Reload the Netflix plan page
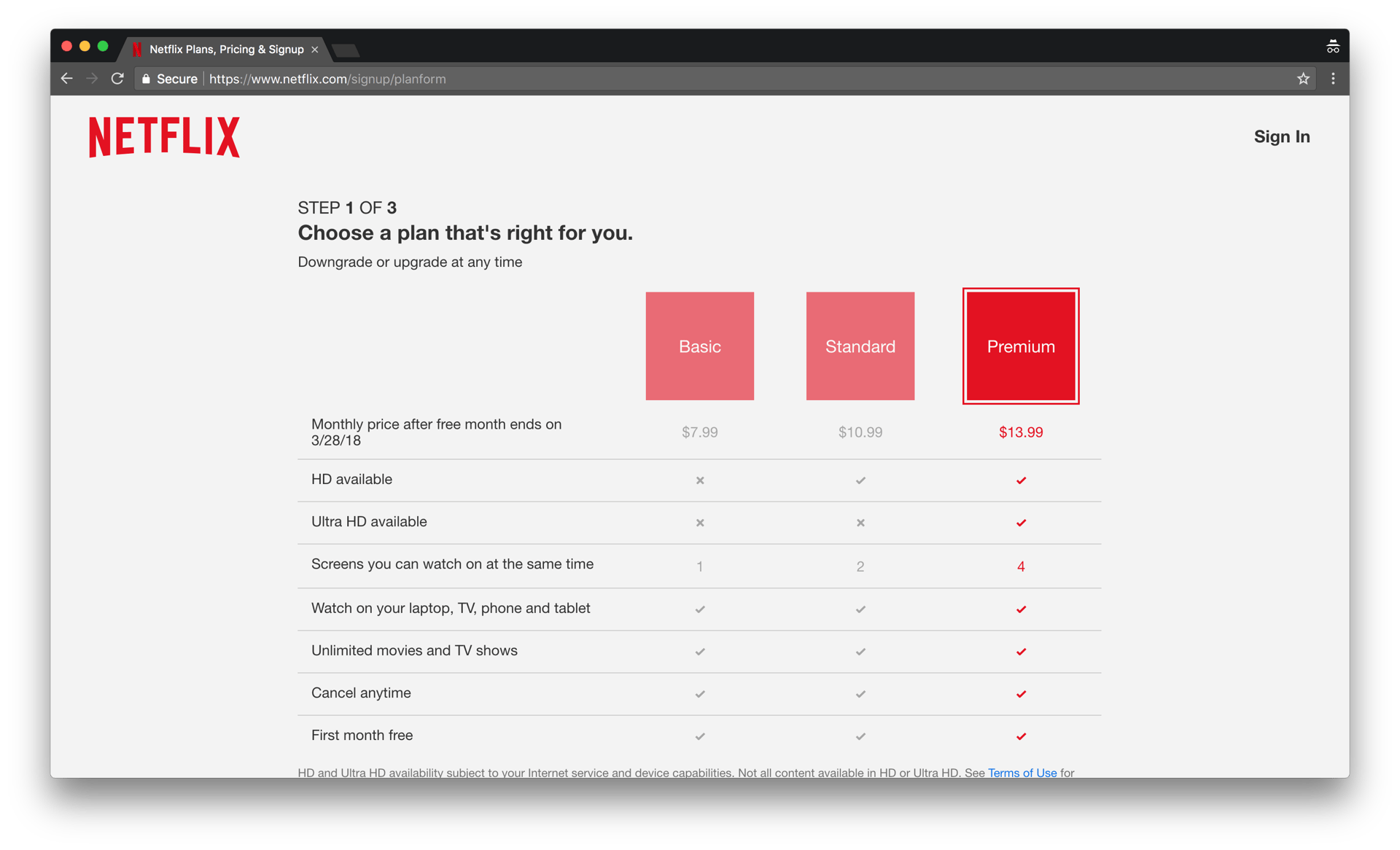Screen dimensions: 1400x850 pos(117,79)
